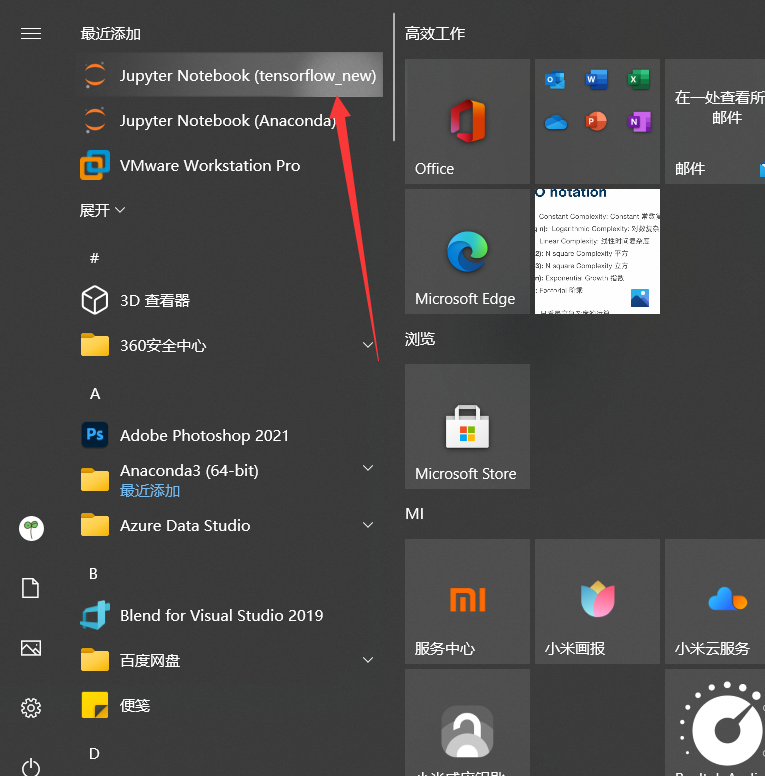Click the A letter index header

[x=95, y=394]
